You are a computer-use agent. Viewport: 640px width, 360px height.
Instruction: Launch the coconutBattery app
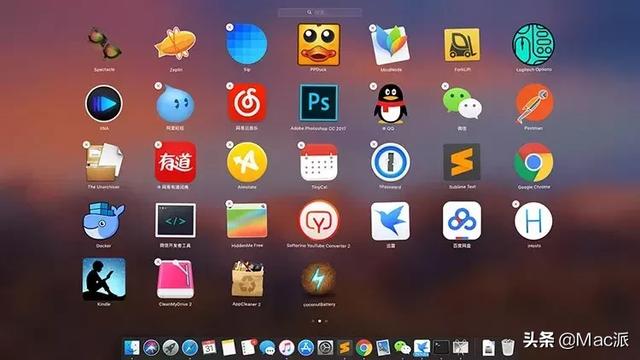(319, 279)
